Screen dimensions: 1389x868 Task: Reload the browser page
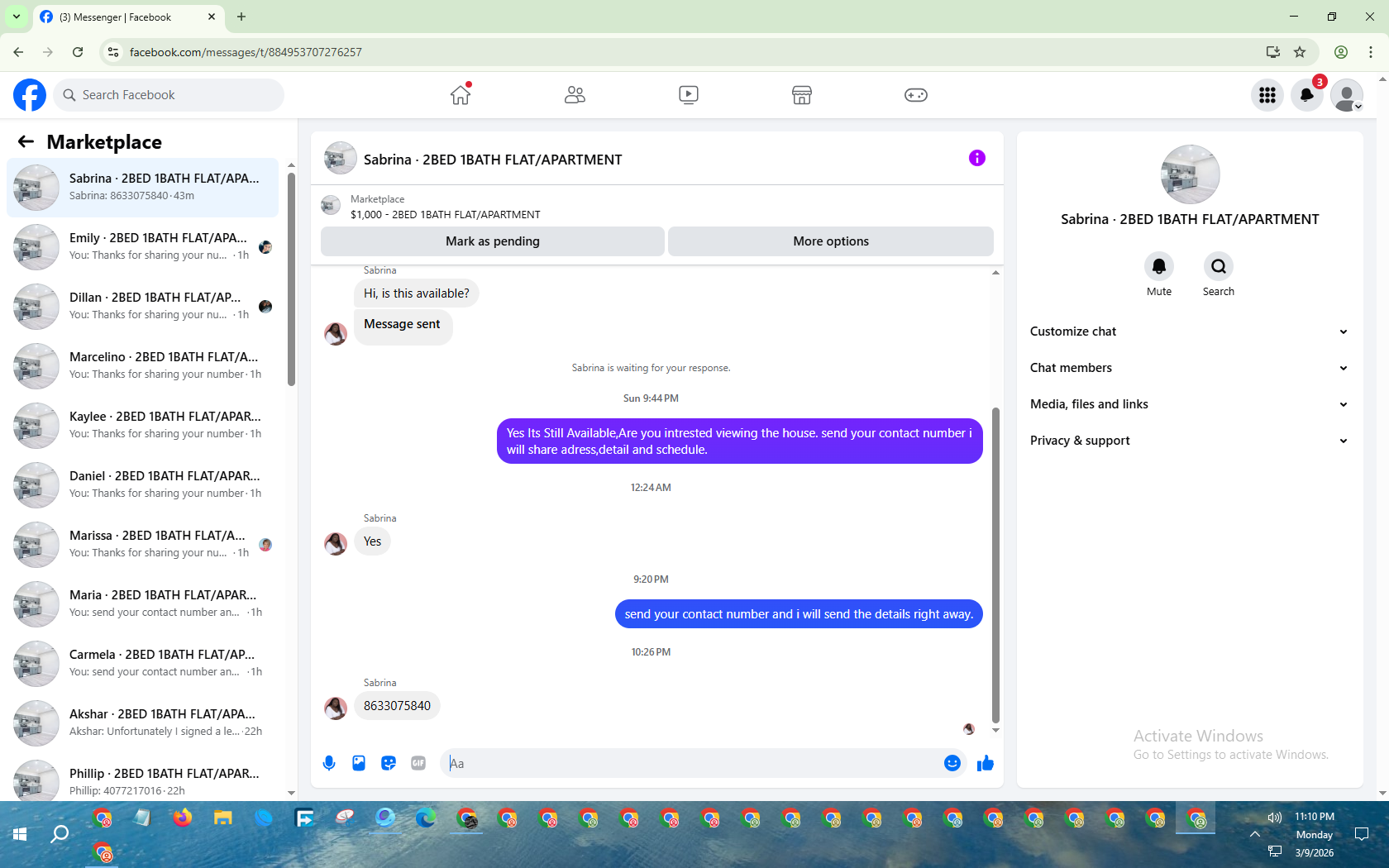point(78,52)
